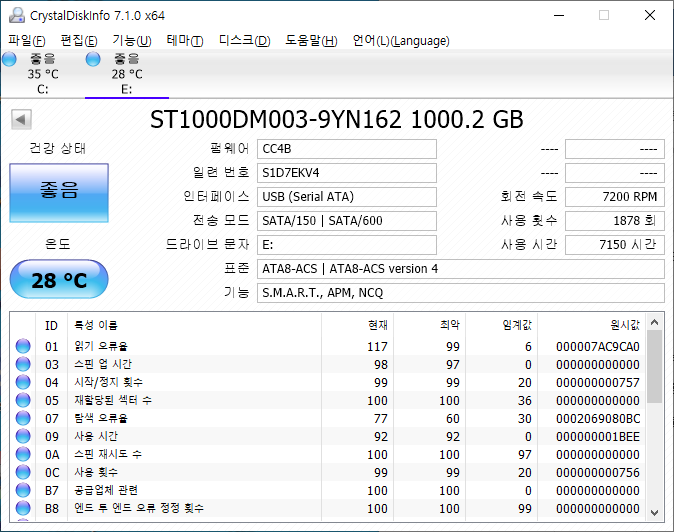674x532 pixels.
Task: Click the CrystalDiskInfo app icon in title bar
Action: [x=17, y=15]
